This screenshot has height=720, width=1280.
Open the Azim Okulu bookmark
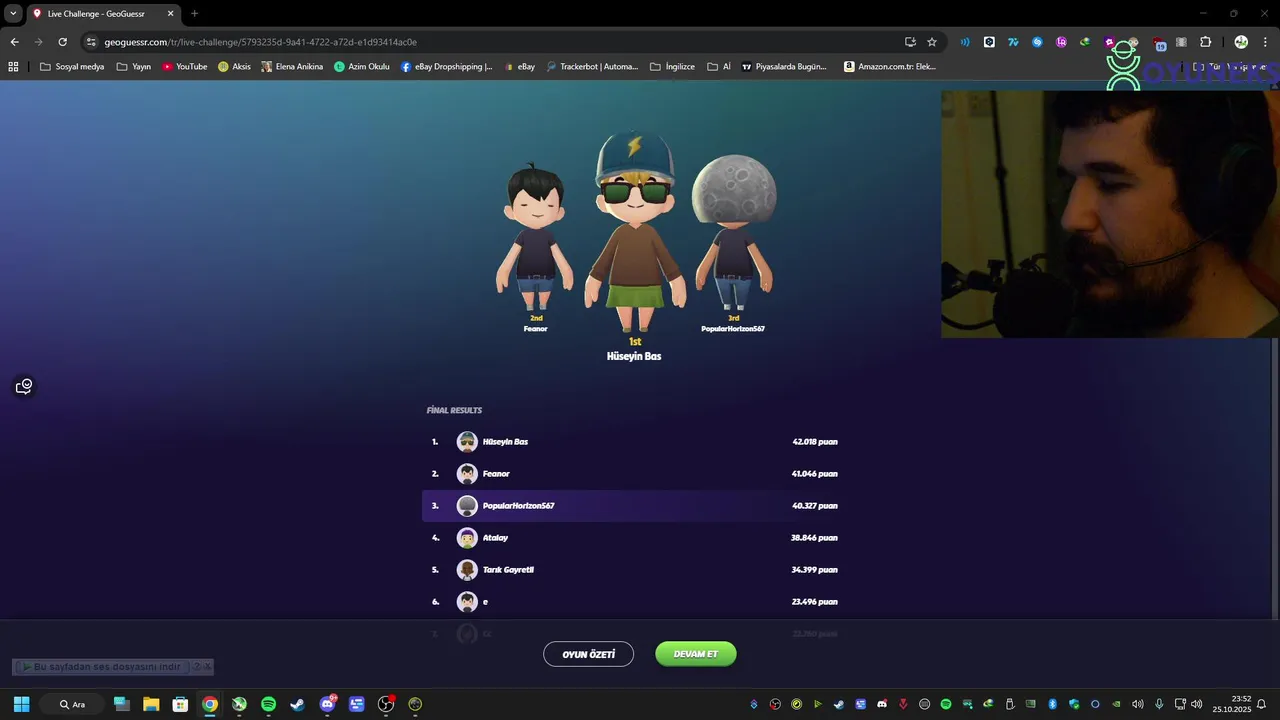coord(361,66)
